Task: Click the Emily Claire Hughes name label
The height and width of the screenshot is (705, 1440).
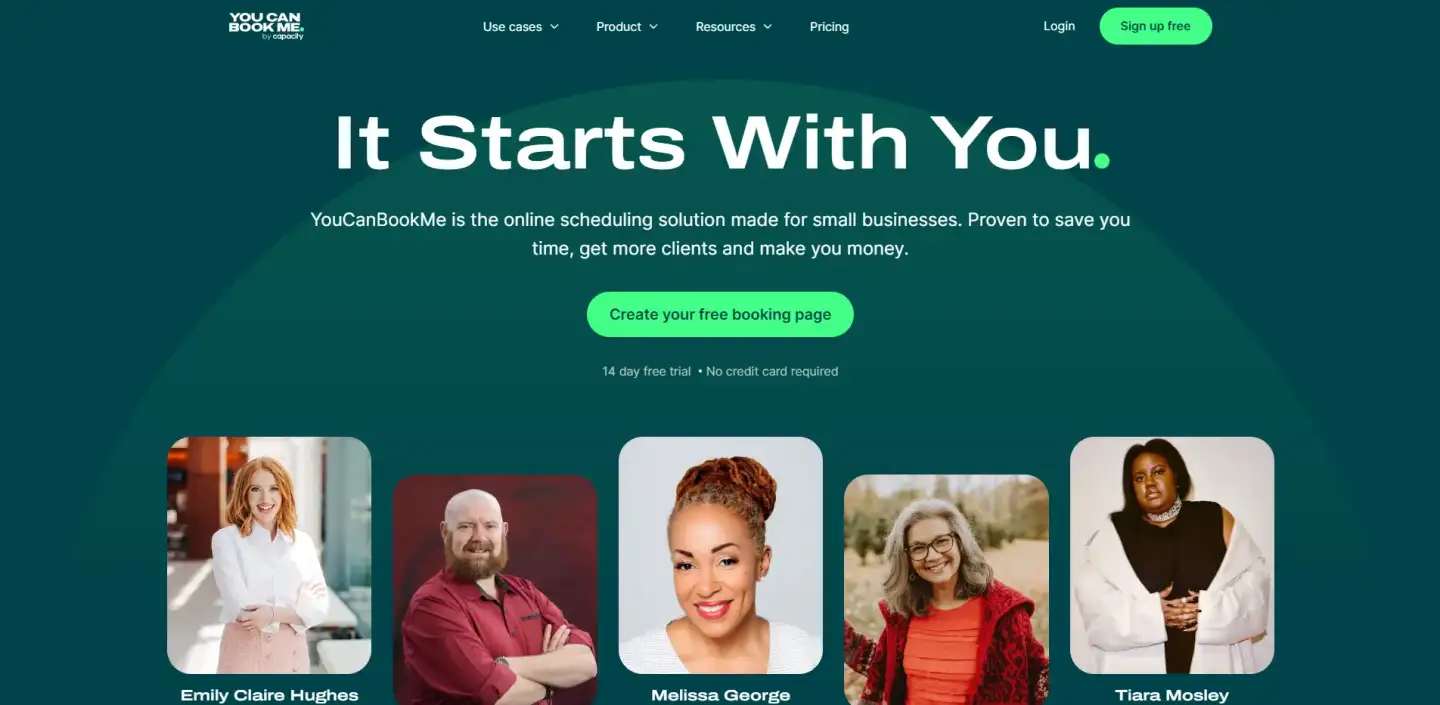Action: tap(269, 695)
